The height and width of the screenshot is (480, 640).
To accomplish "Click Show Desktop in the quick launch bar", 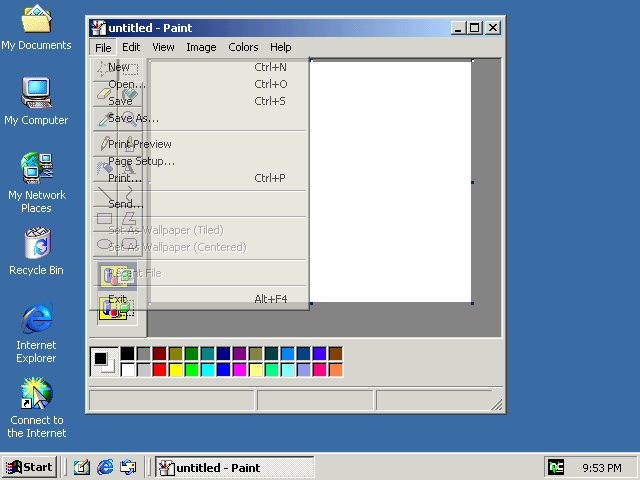I will (82, 467).
